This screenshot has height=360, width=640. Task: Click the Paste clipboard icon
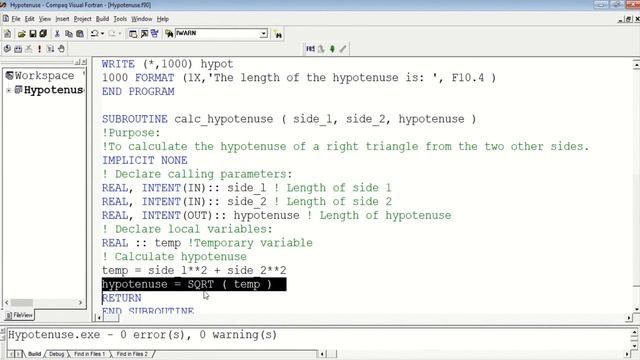80,34
